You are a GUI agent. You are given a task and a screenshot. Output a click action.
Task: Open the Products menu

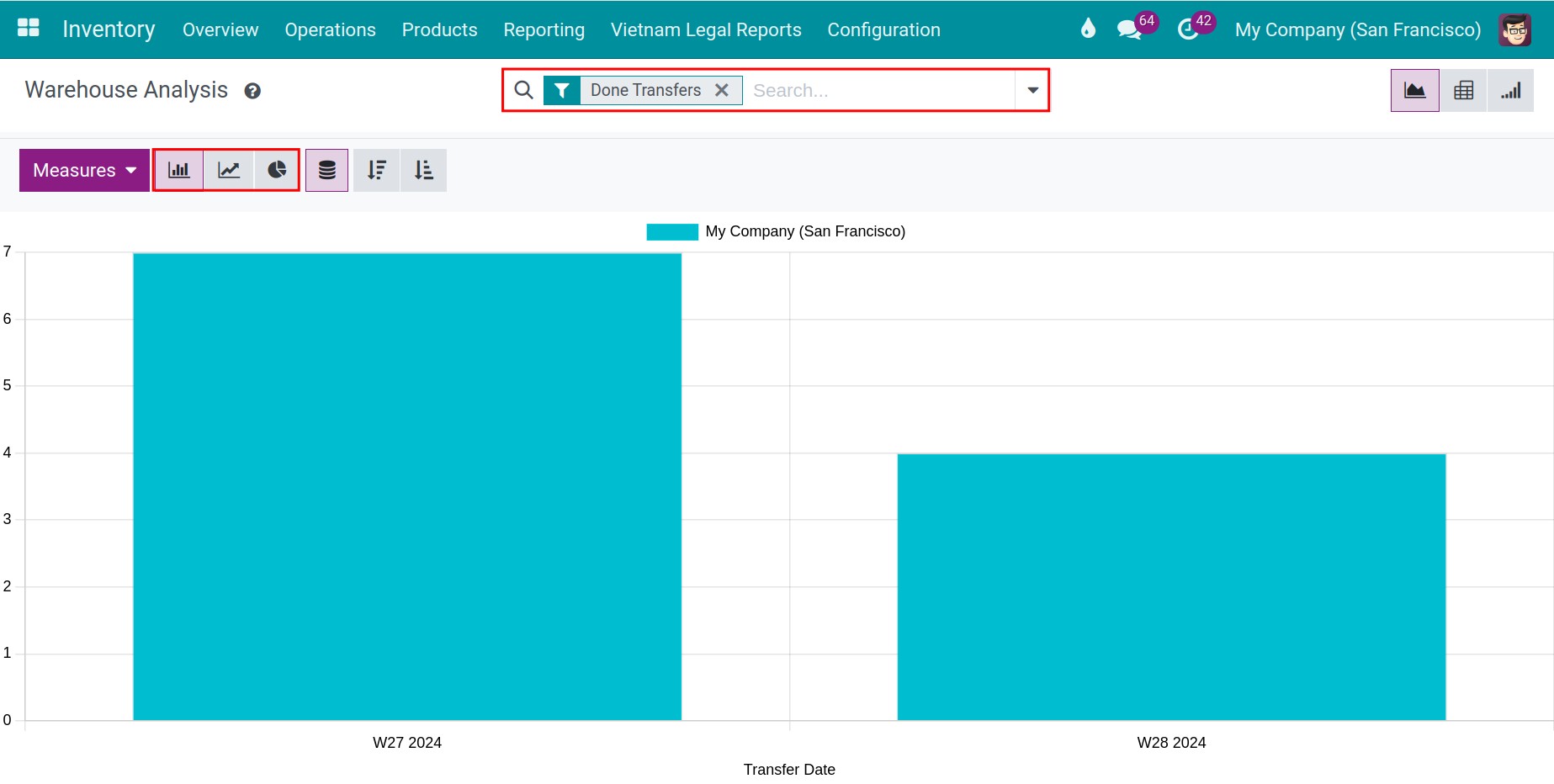pos(439,29)
